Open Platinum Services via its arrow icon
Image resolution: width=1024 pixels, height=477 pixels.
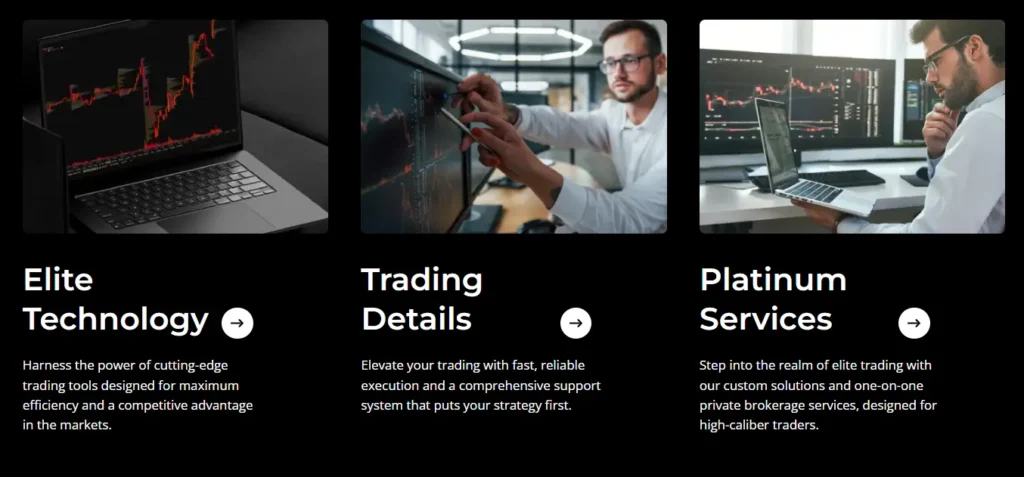[x=914, y=323]
